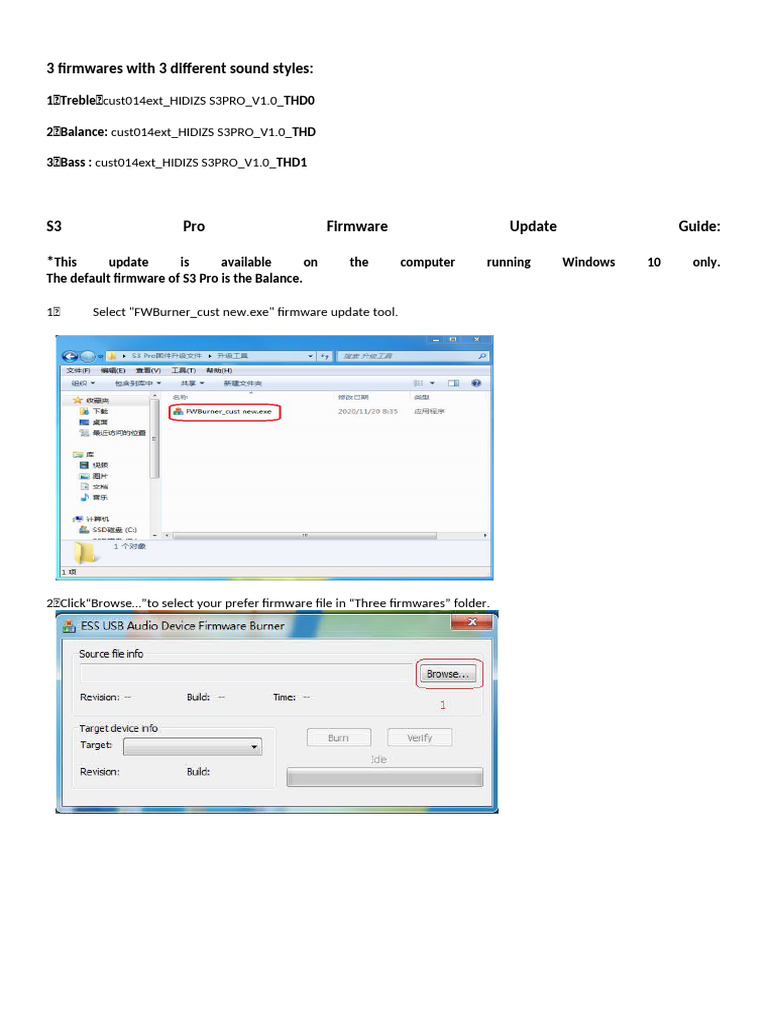Sort by 类型 type column header
This screenshot has height=1024, width=768.
coord(422,397)
